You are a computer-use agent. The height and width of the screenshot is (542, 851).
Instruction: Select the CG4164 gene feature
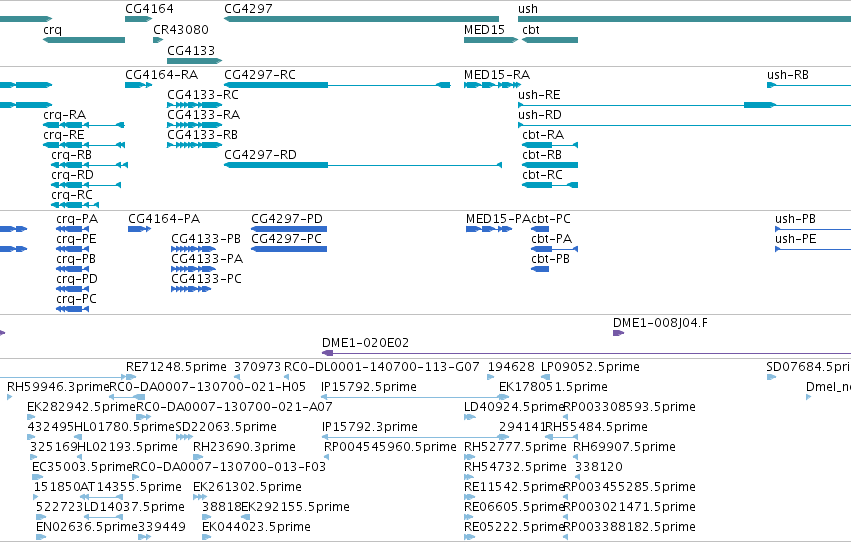(x=138, y=19)
